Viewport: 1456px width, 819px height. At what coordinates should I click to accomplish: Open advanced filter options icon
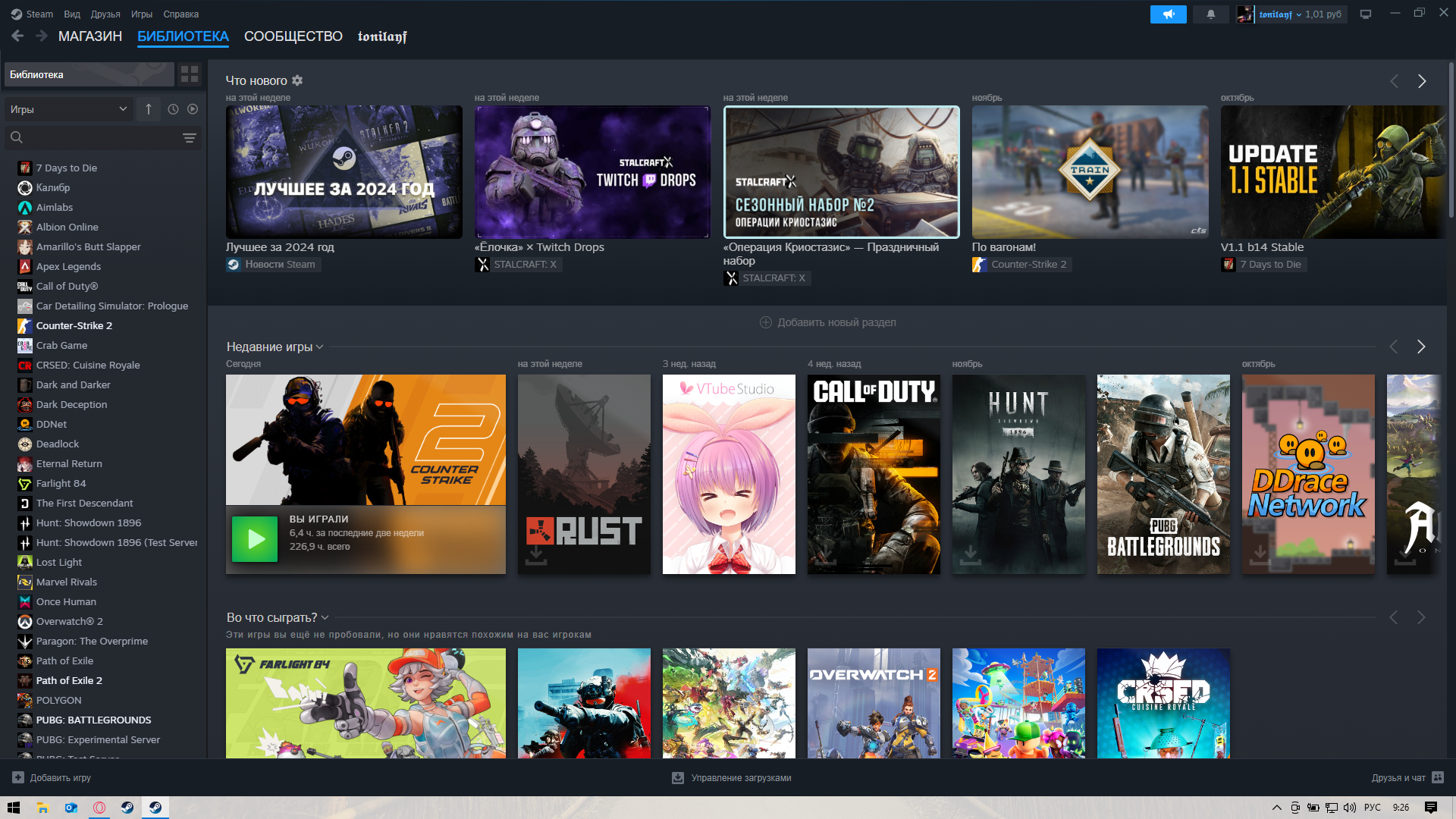190,137
